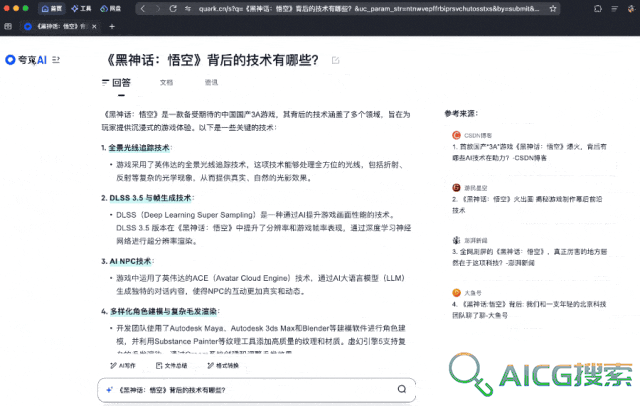
Task: Open the fourth reference about 北京科技团队
Action: (x=529, y=310)
